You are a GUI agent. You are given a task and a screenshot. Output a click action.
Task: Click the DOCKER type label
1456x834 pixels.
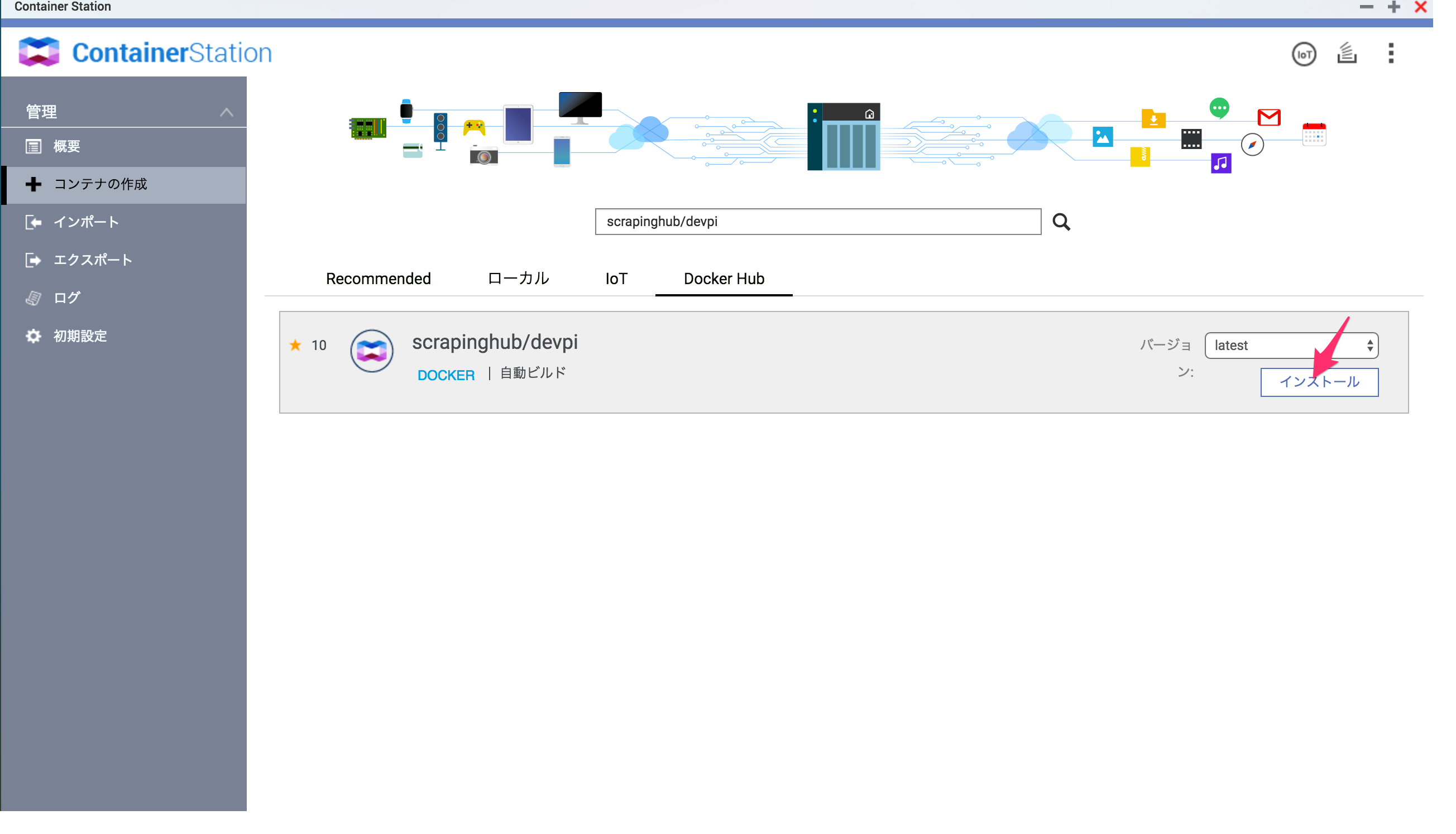[446, 375]
